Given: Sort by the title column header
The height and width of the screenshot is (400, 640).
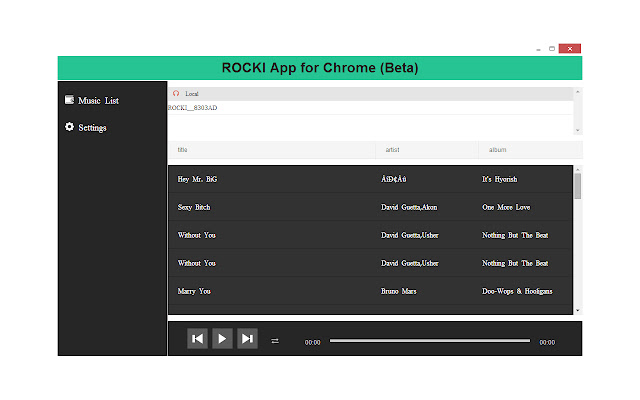Looking at the screenshot, I should (182, 150).
